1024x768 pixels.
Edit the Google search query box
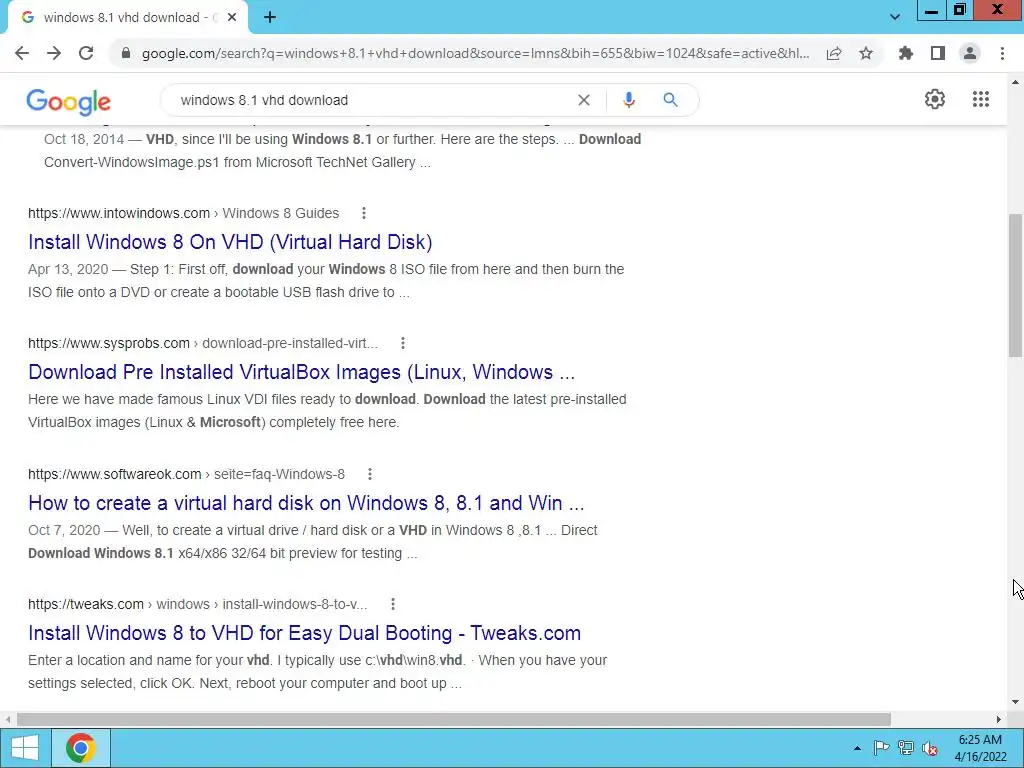click(x=372, y=100)
